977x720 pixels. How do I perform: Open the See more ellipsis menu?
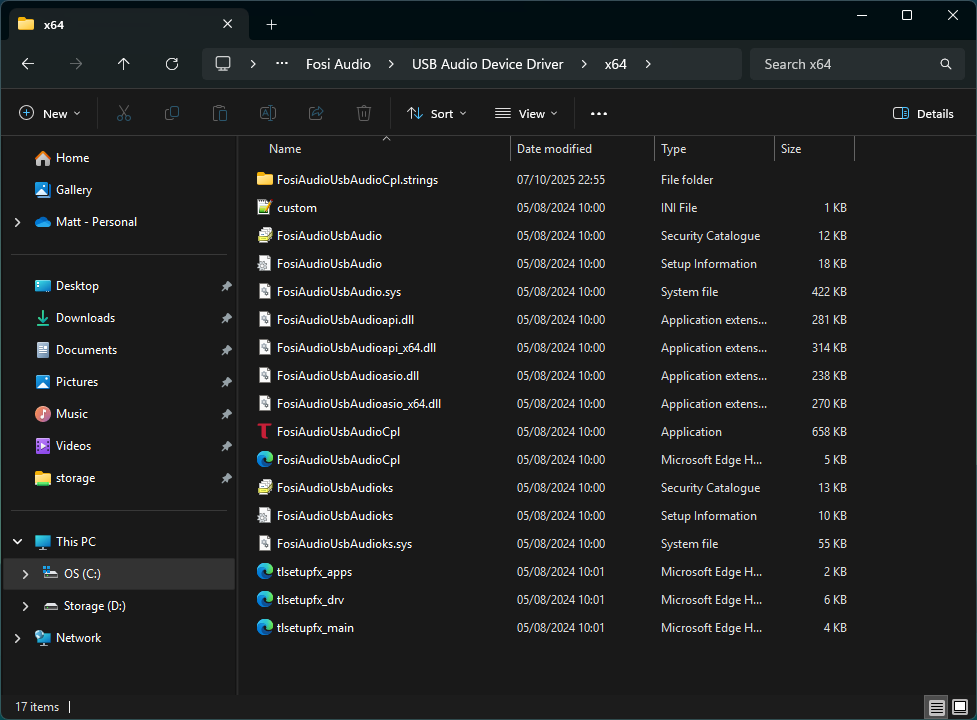599,114
